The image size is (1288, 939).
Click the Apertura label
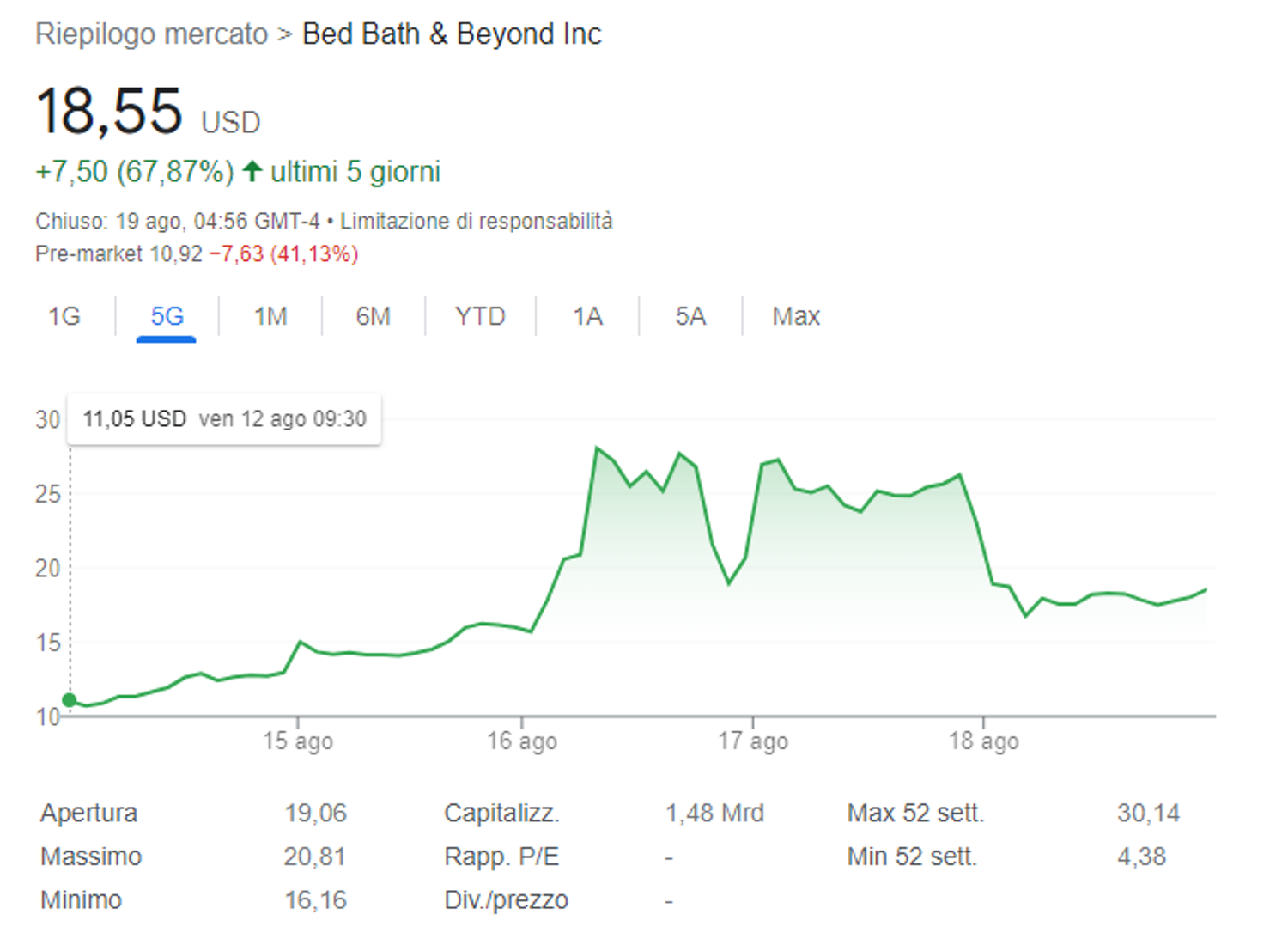click(x=88, y=813)
